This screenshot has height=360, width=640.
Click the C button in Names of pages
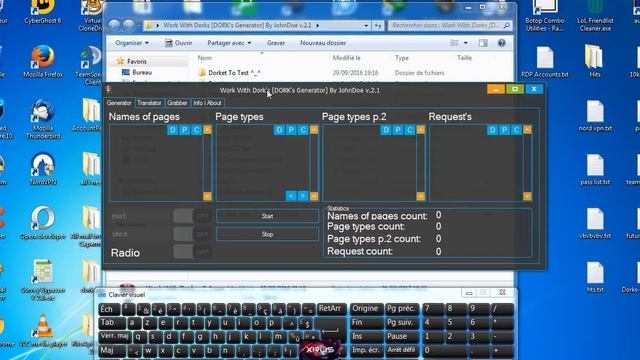click(196, 130)
